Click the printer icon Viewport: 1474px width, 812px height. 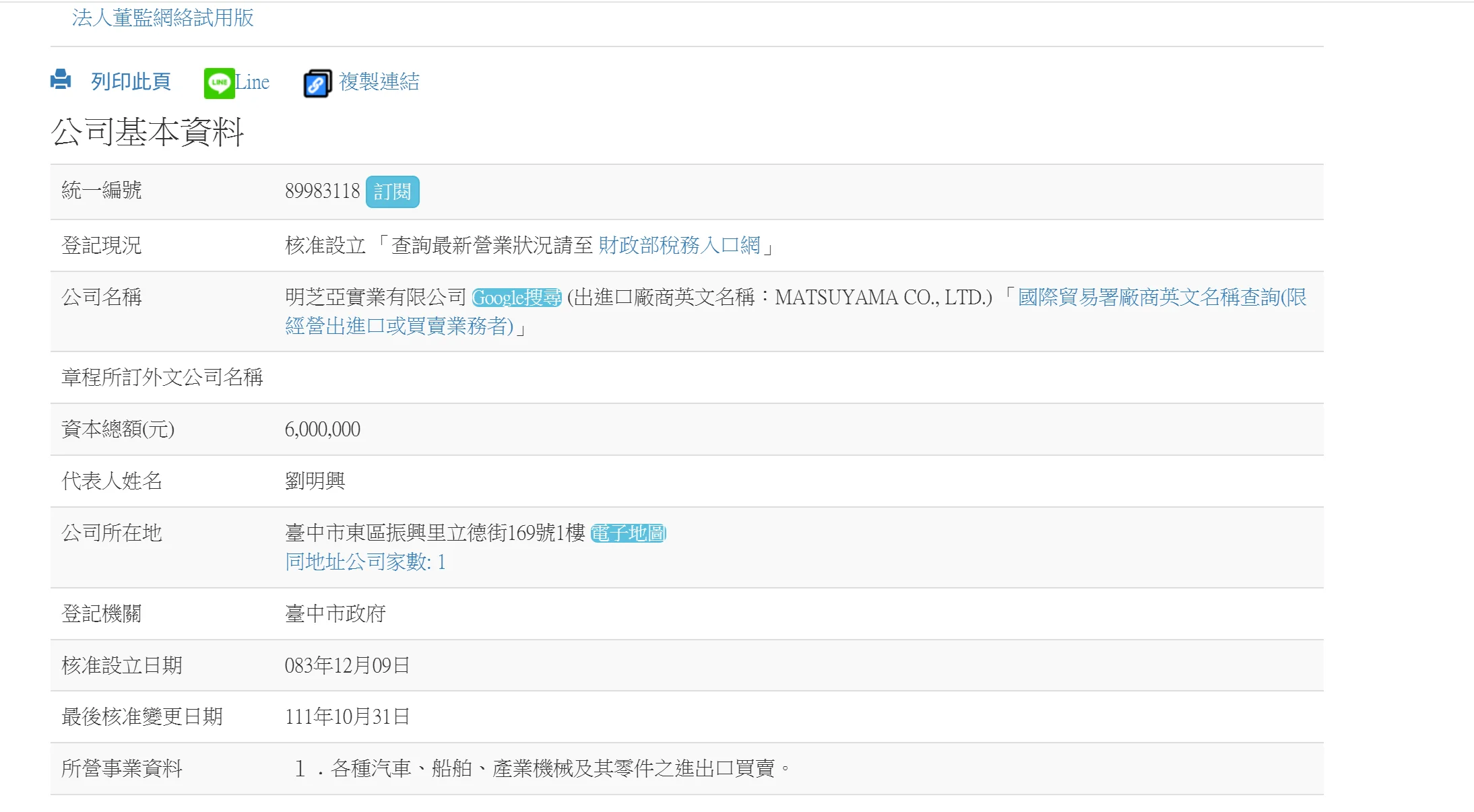coord(61,80)
